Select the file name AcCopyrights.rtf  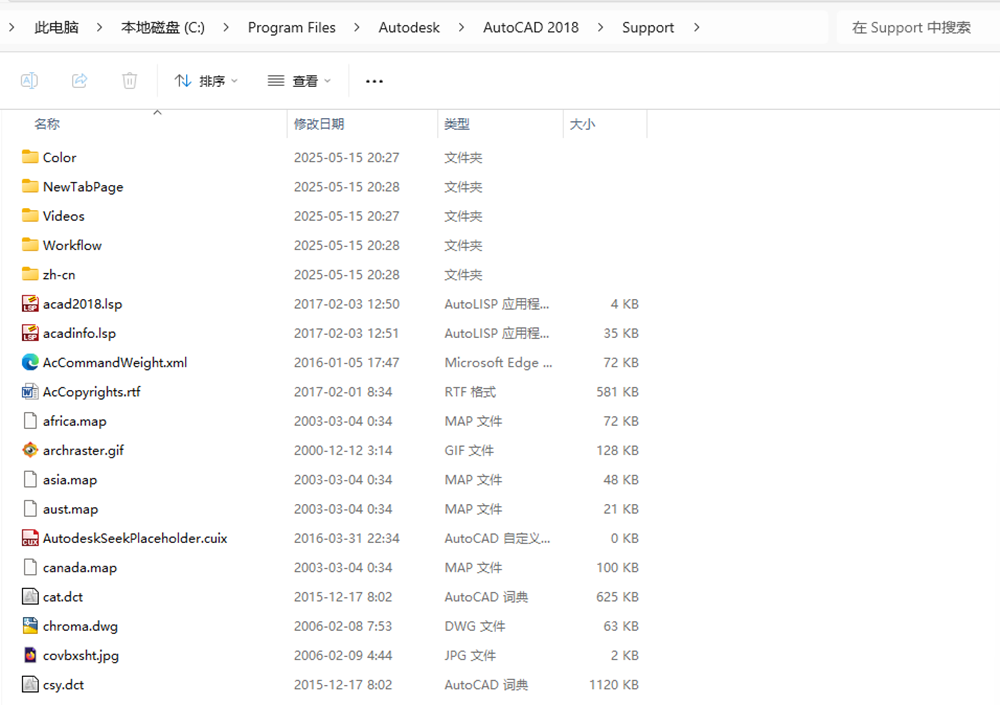(x=92, y=392)
